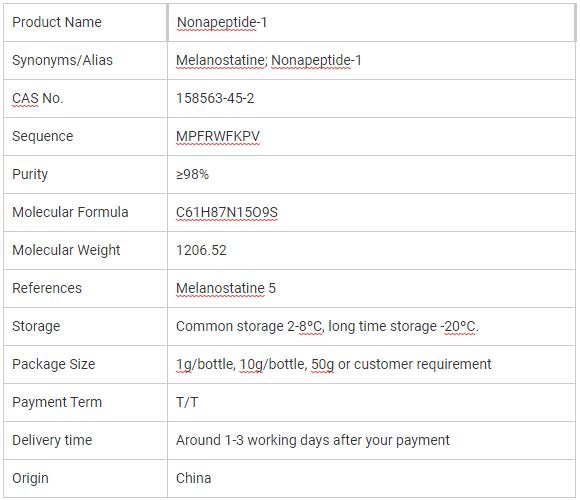580x500 pixels.
Task: Select the China origin value
Action: point(193,478)
